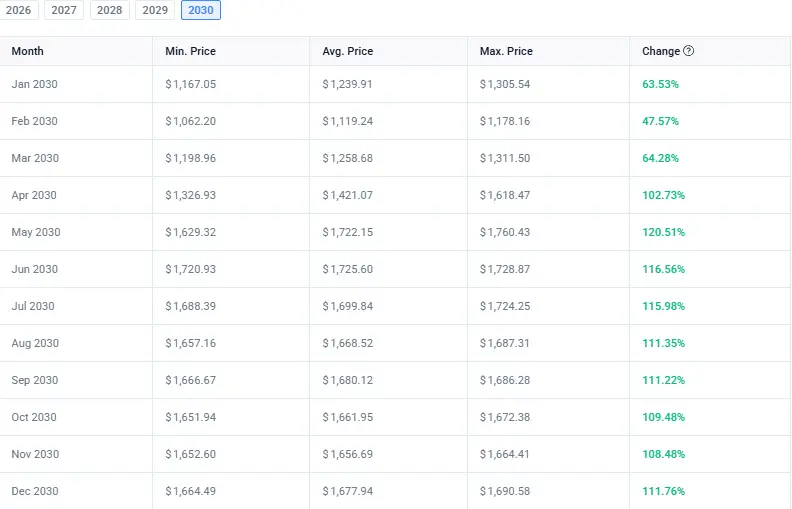Screen dimensions: 792x509
Task: Click the 109.48% change value
Action: (663, 417)
